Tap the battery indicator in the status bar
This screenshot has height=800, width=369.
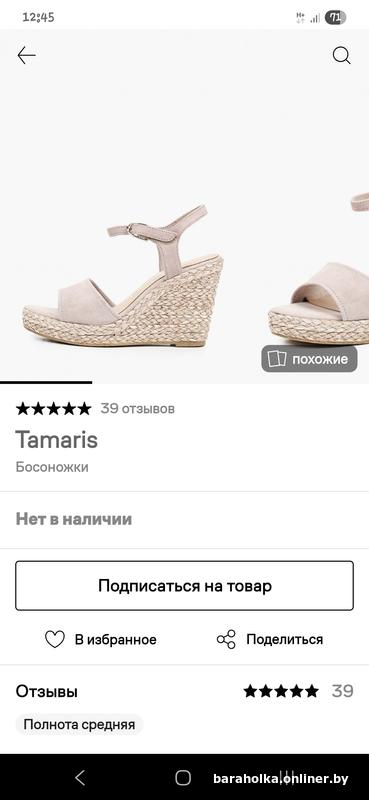[335, 17]
